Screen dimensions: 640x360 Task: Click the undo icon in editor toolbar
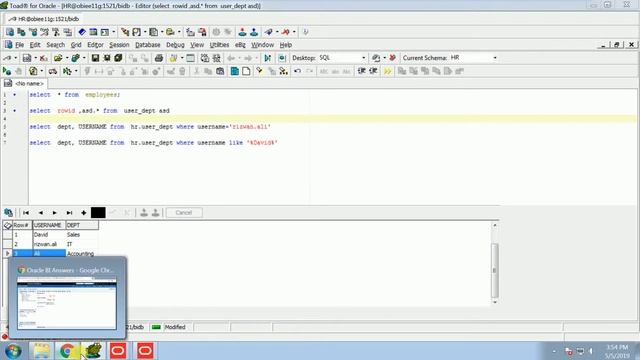point(297,71)
